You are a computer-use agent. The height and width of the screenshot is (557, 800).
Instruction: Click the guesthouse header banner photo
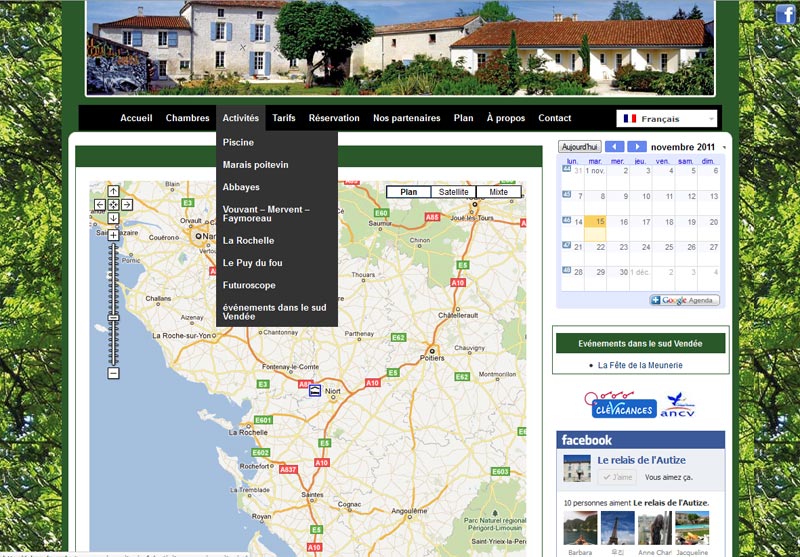click(401, 48)
